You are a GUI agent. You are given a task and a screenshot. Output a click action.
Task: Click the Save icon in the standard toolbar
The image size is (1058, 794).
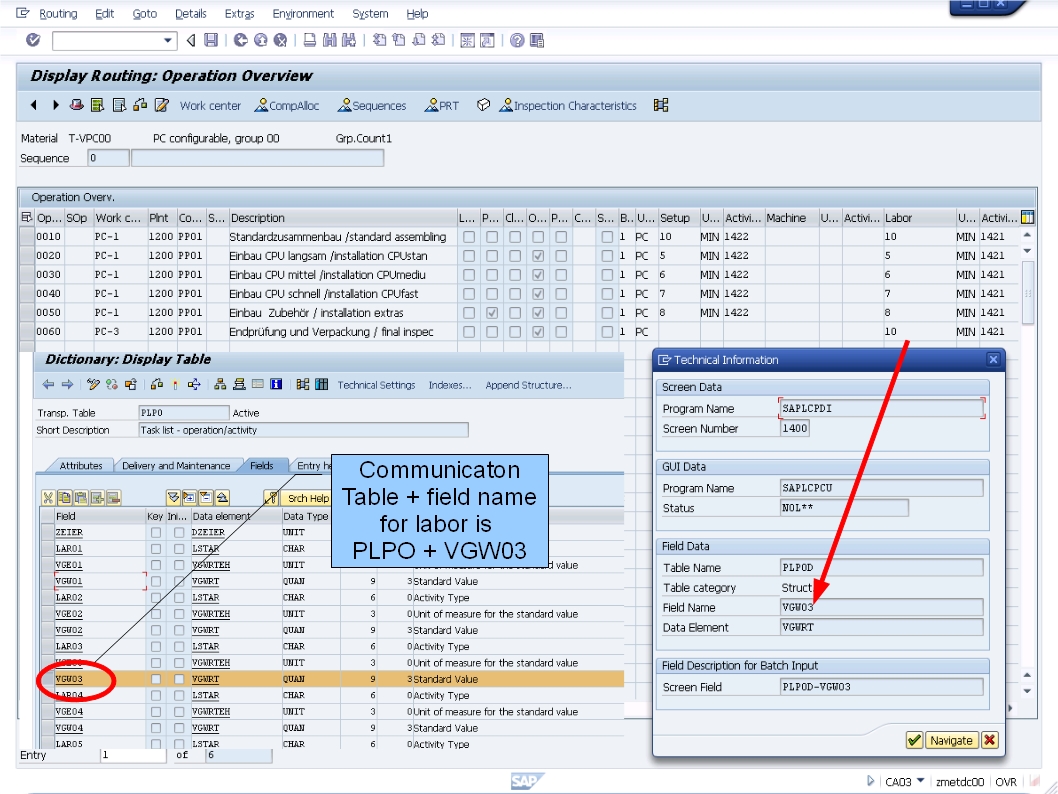(x=212, y=41)
